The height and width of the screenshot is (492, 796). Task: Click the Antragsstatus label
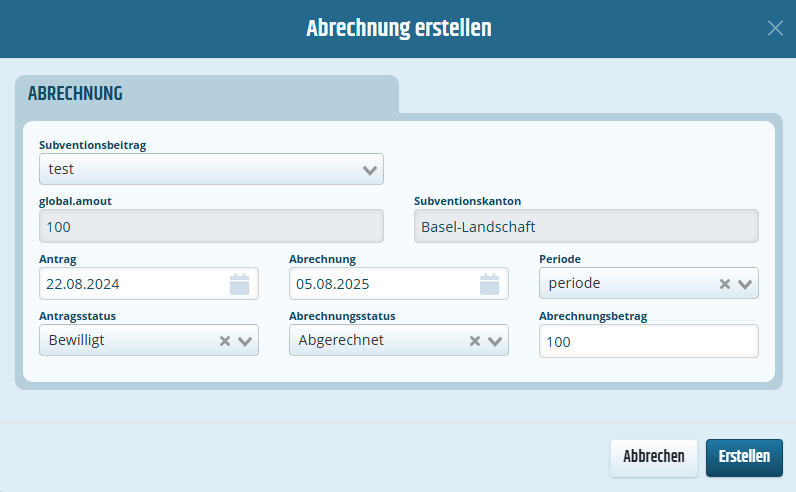click(x=77, y=316)
